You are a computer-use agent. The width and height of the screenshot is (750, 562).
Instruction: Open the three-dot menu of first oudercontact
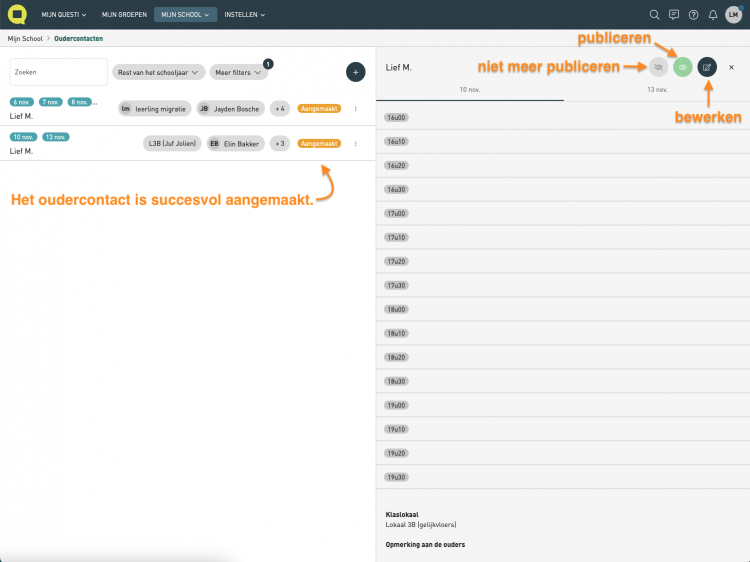[356, 108]
